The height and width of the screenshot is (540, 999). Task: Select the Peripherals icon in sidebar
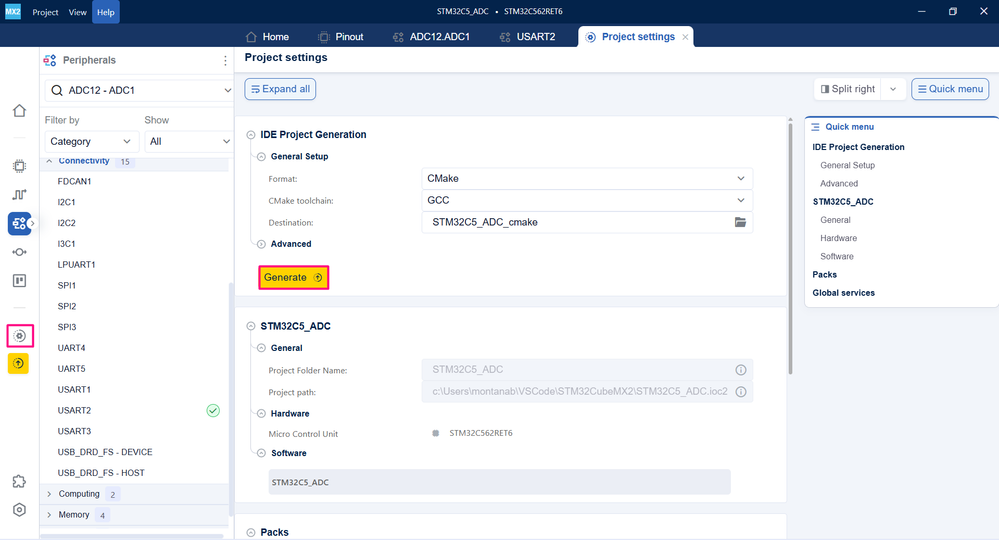tap(19, 224)
